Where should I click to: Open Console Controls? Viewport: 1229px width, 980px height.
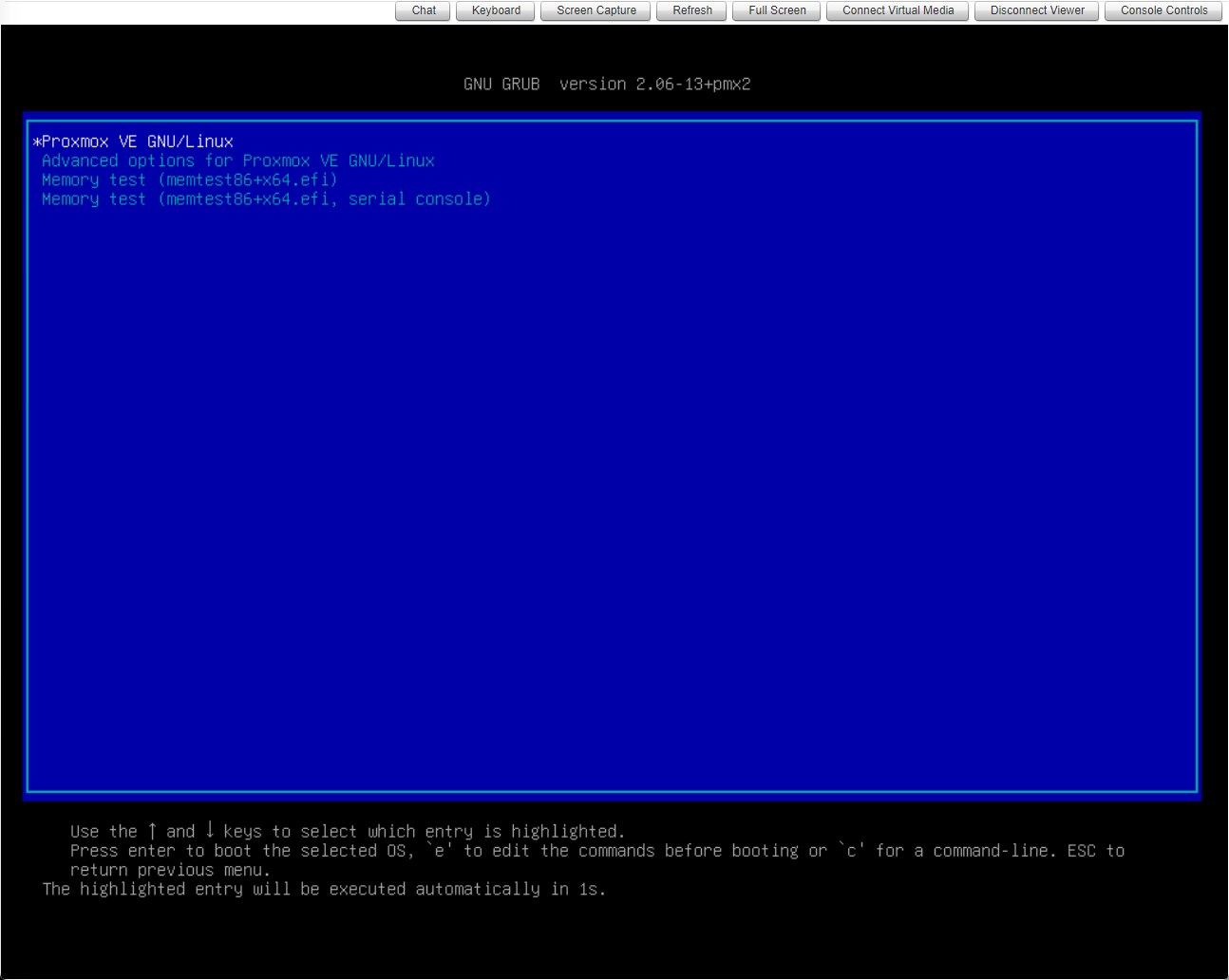coord(1163,10)
